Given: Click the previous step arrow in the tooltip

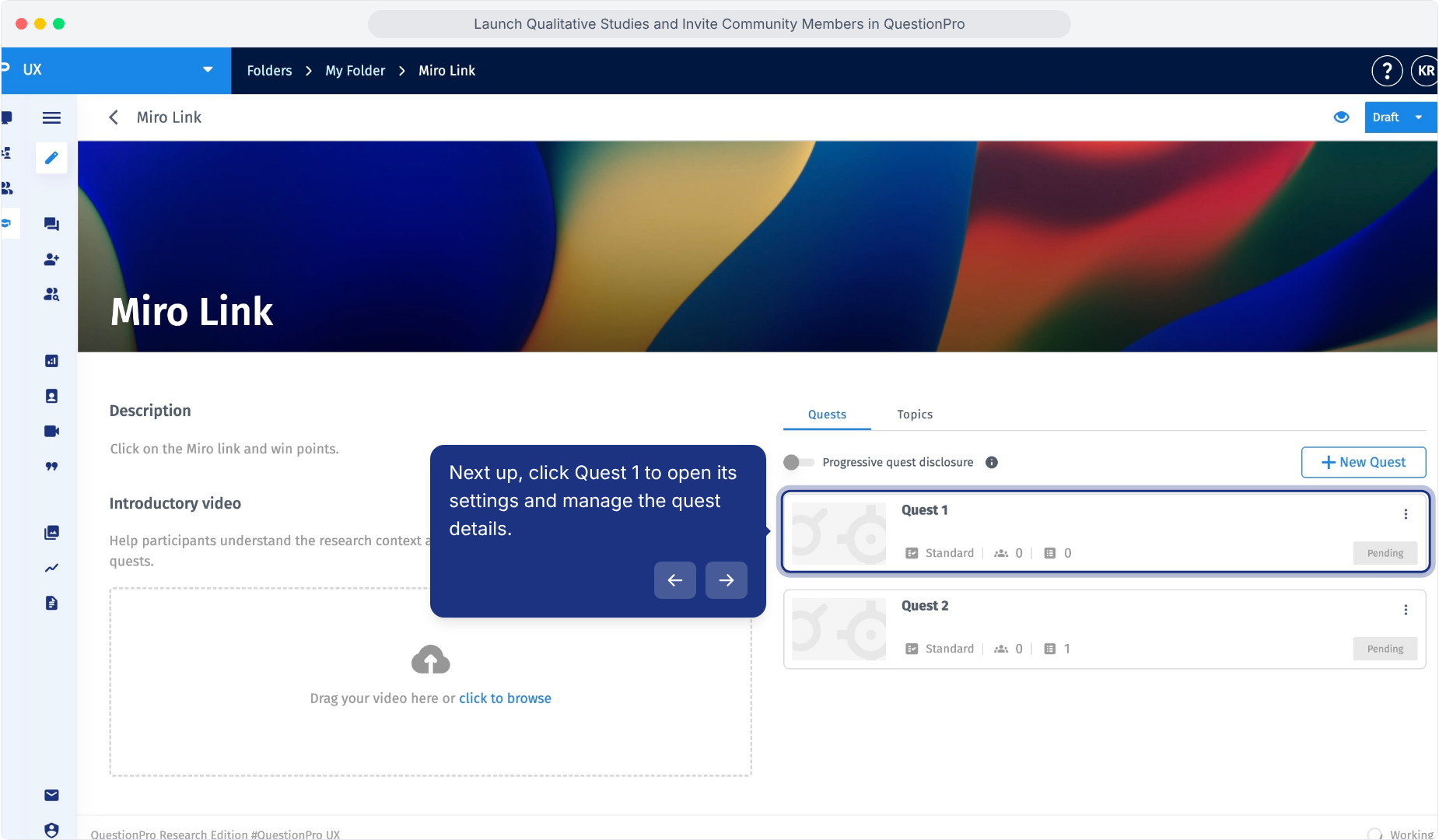Looking at the screenshot, I should 675,580.
